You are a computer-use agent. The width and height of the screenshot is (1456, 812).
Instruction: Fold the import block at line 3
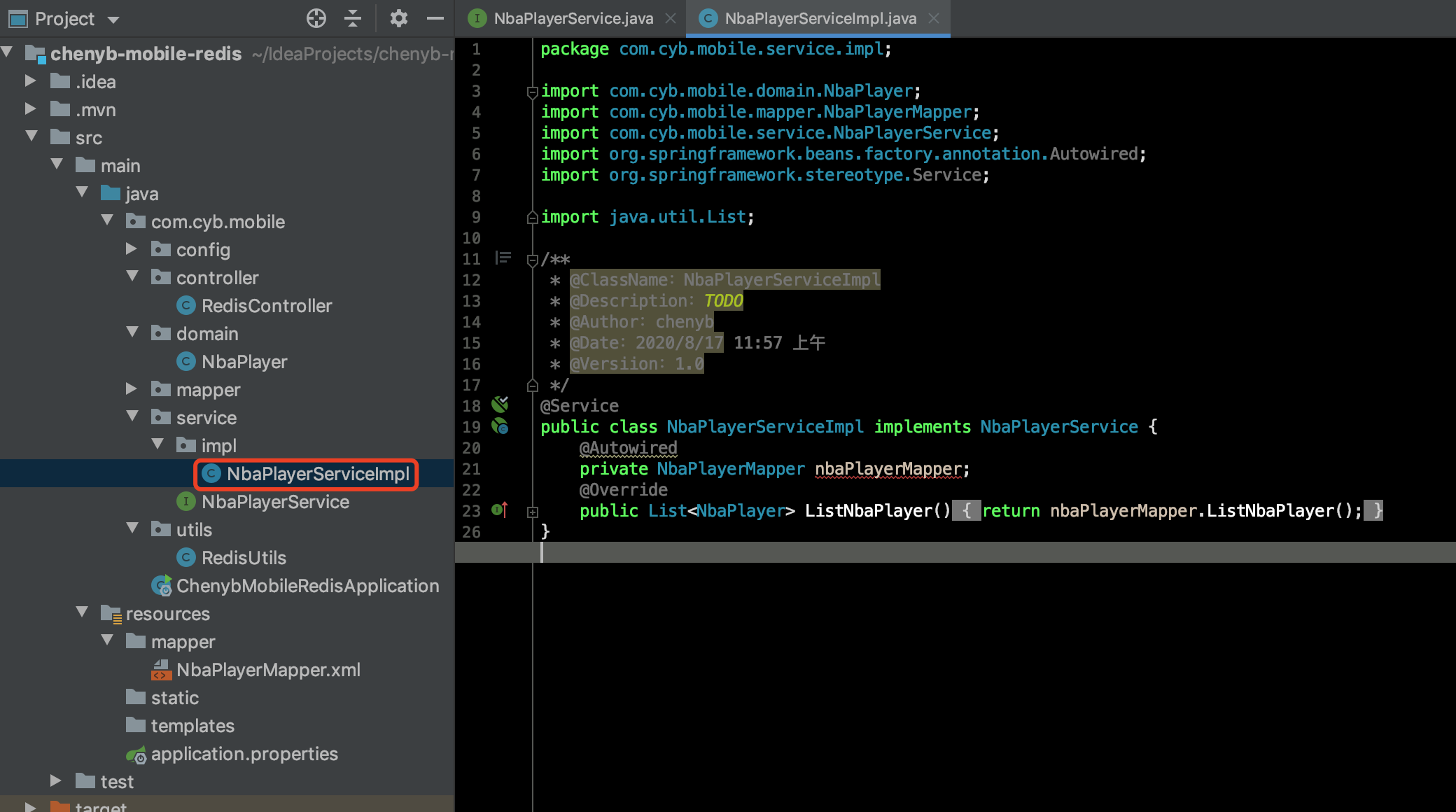(x=533, y=92)
